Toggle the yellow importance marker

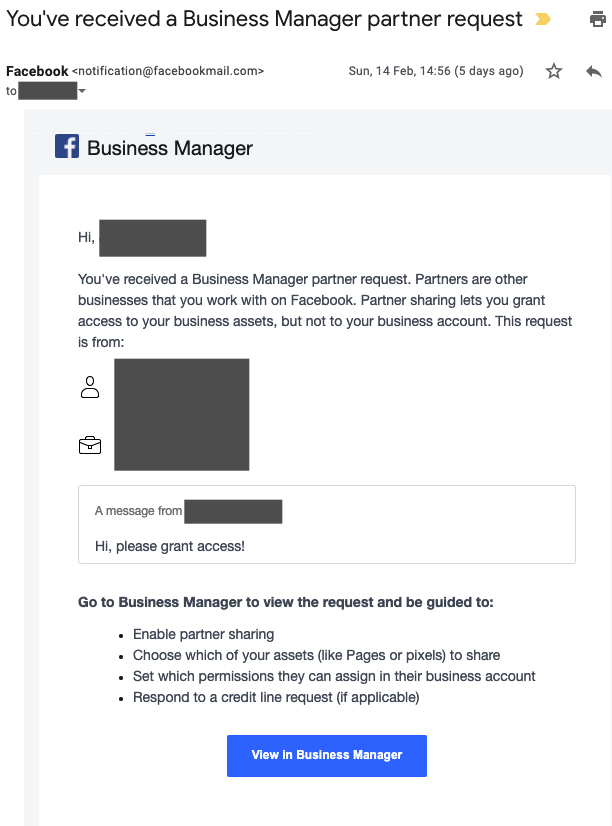tap(542, 19)
